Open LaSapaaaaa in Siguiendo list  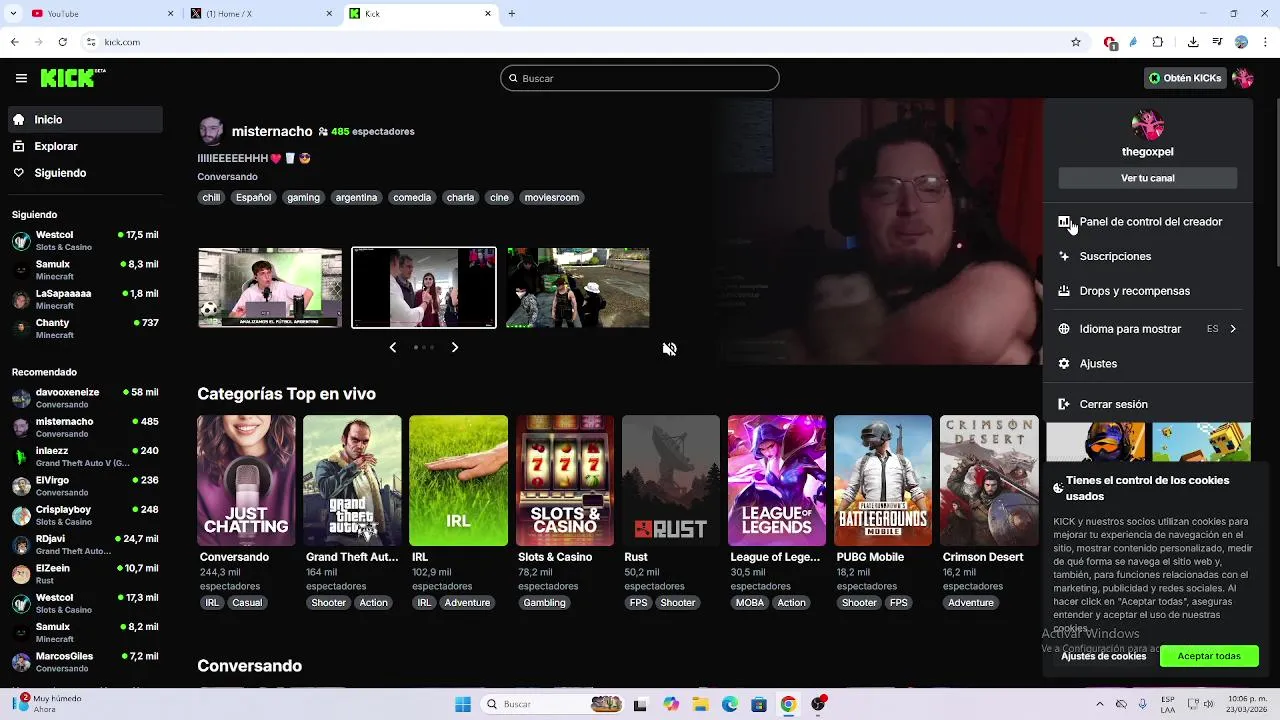[85, 299]
